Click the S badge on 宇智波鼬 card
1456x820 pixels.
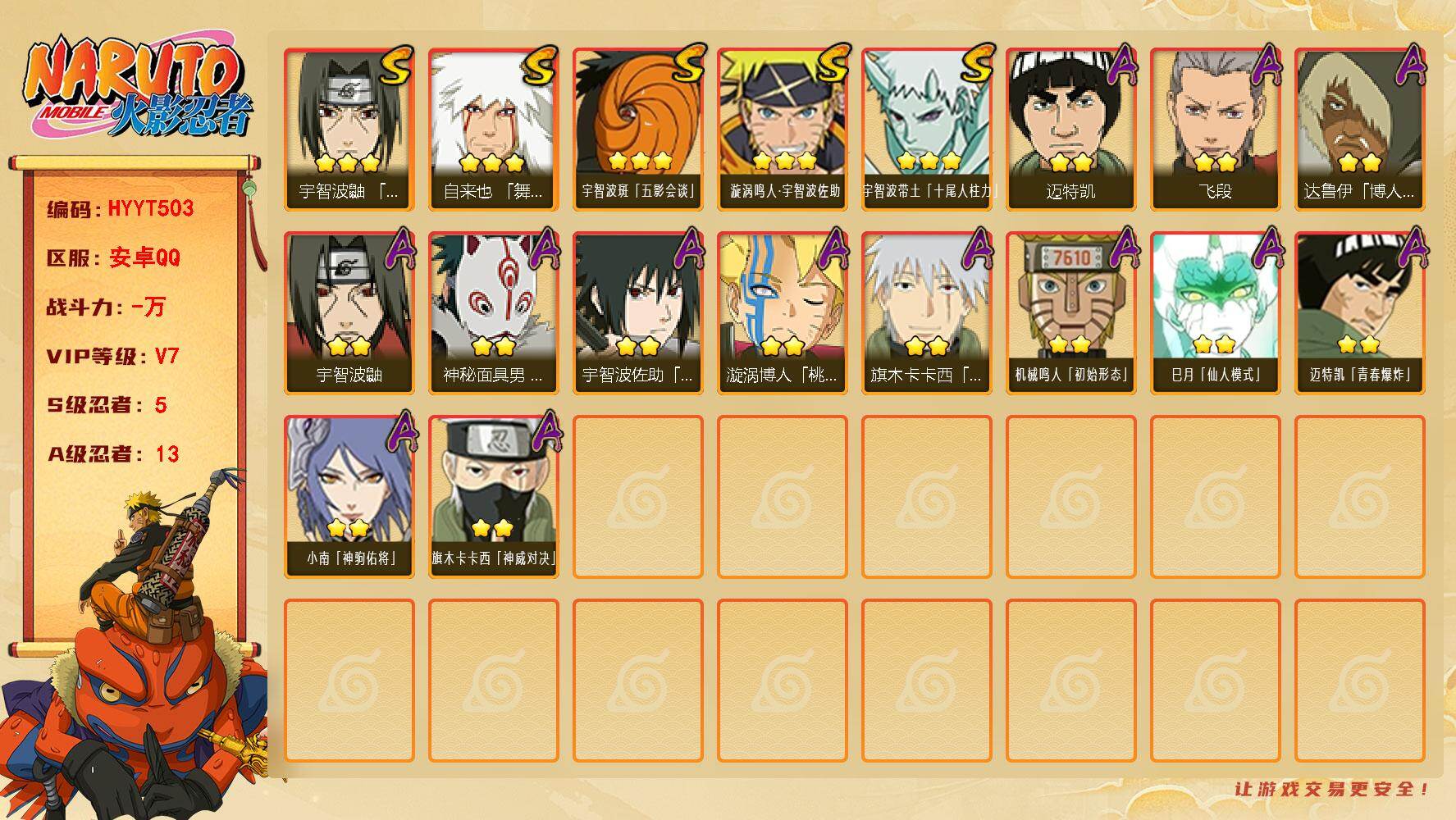point(397,66)
